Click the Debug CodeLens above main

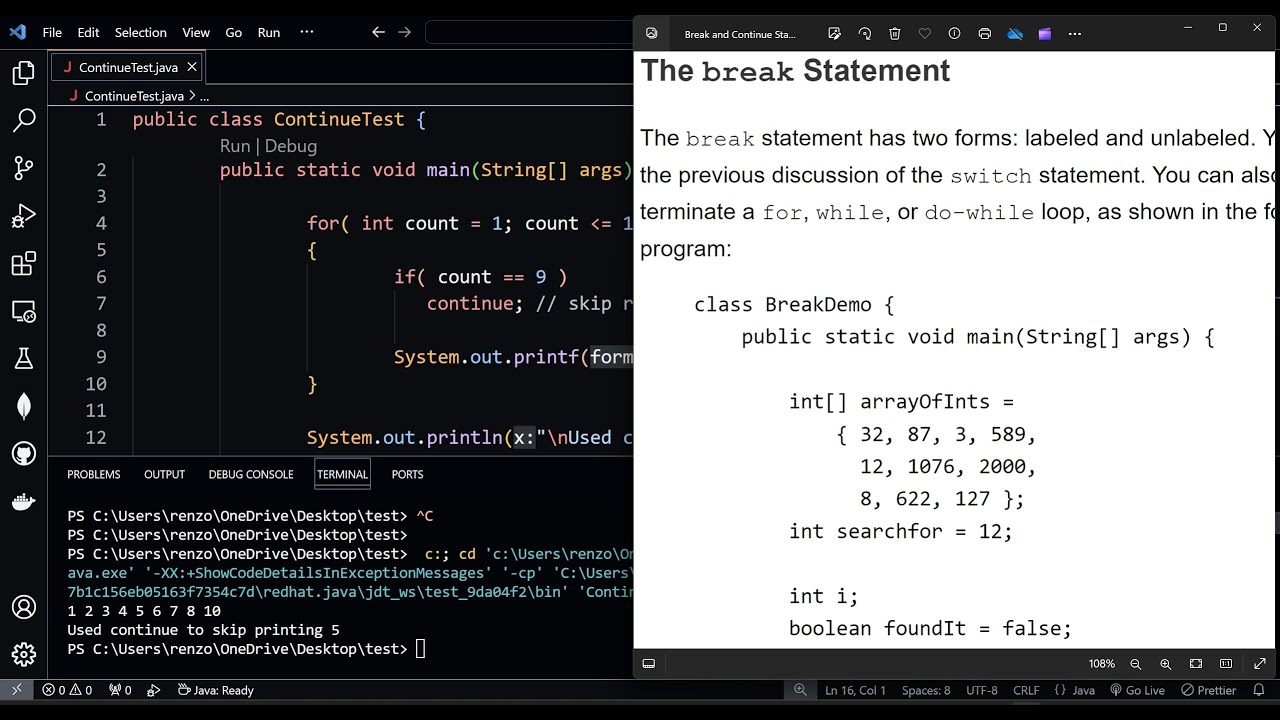[x=291, y=146]
